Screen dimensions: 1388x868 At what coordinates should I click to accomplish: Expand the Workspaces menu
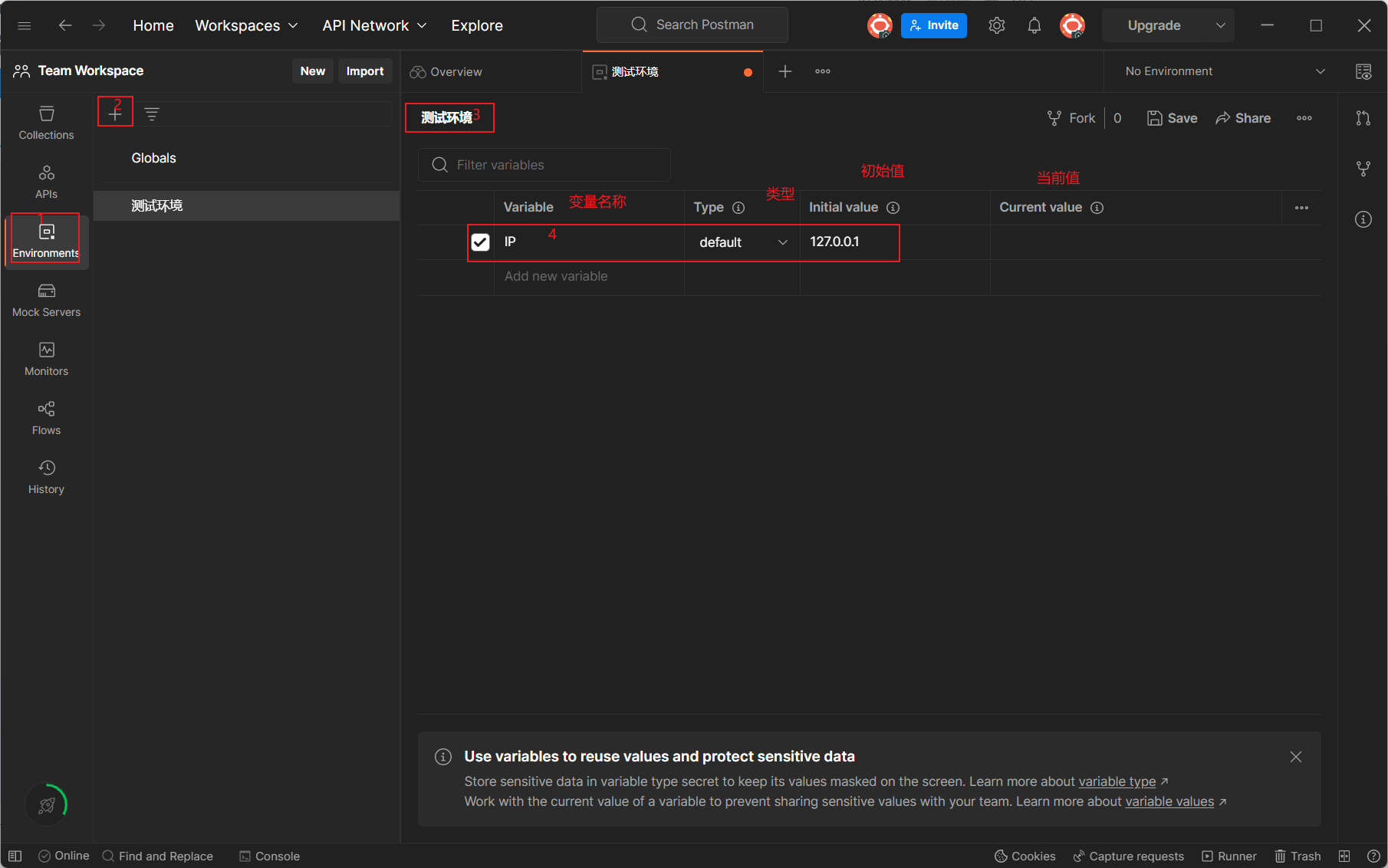point(246,25)
